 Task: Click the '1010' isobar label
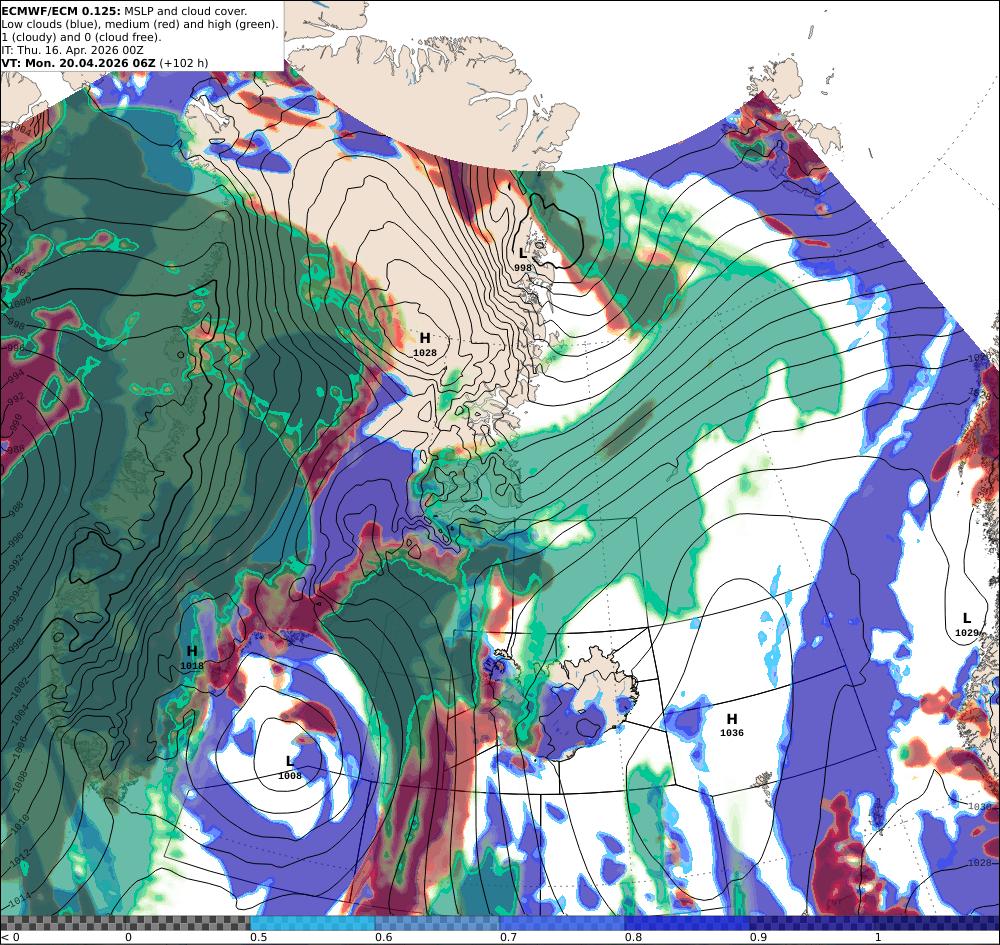click(x=21, y=823)
